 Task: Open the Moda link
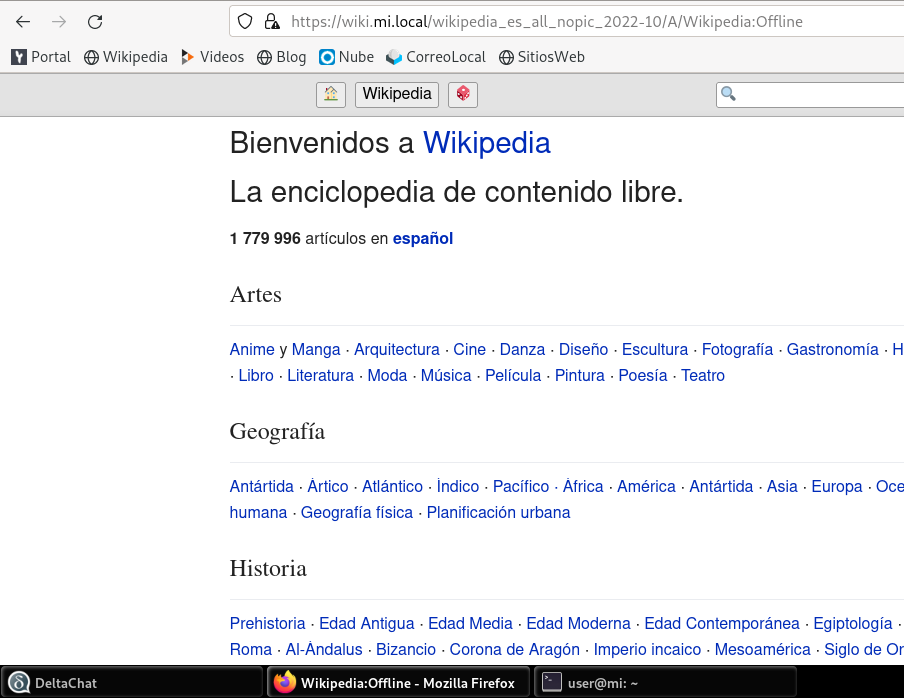click(387, 375)
